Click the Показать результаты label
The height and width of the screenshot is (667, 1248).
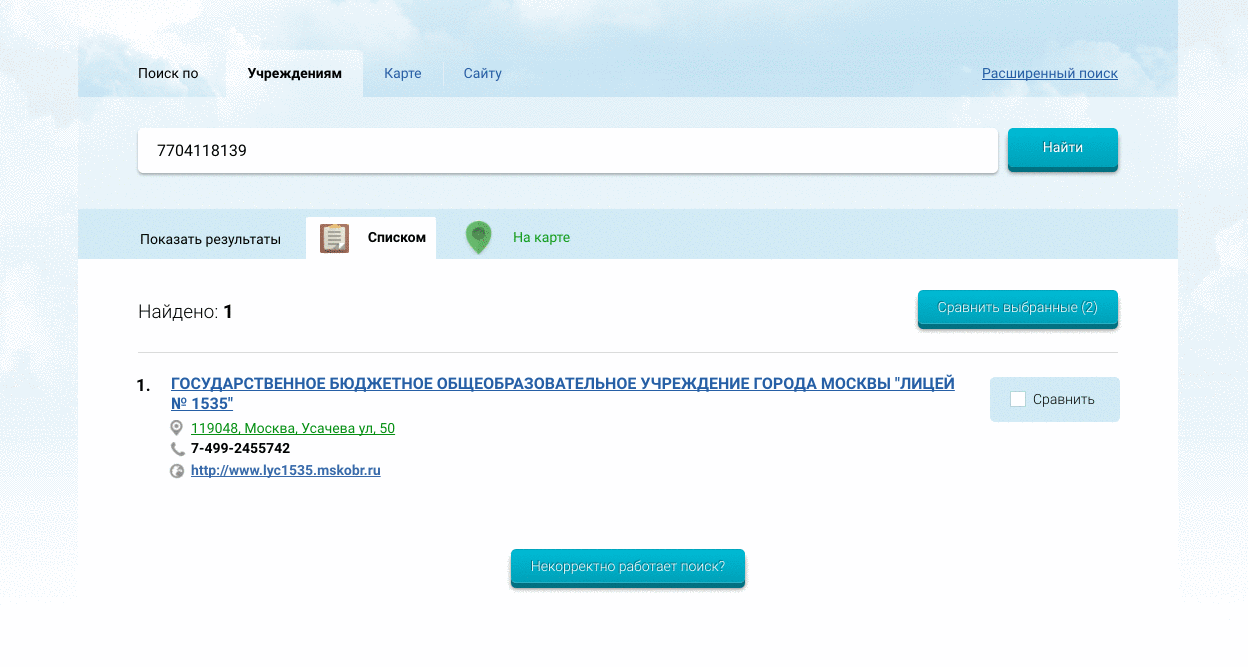click(x=211, y=239)
